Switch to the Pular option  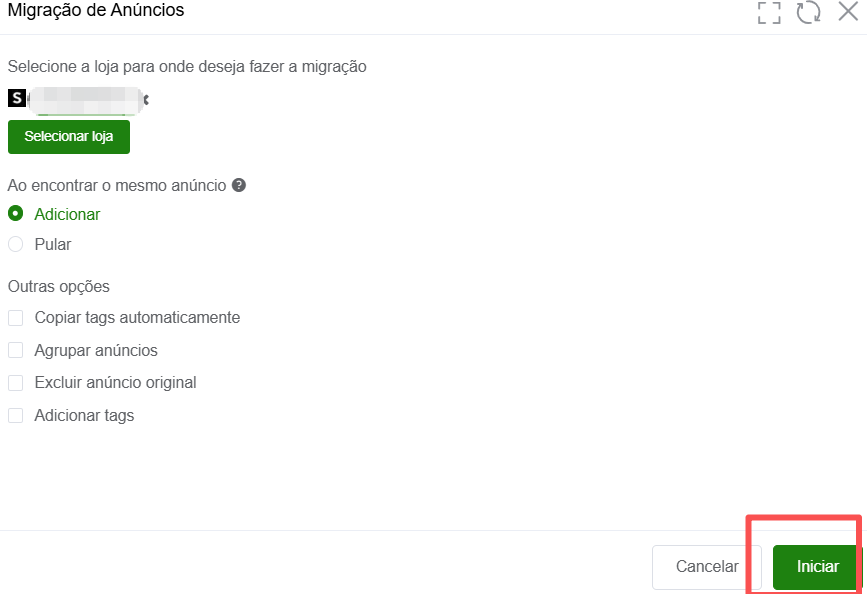[15, 244]
